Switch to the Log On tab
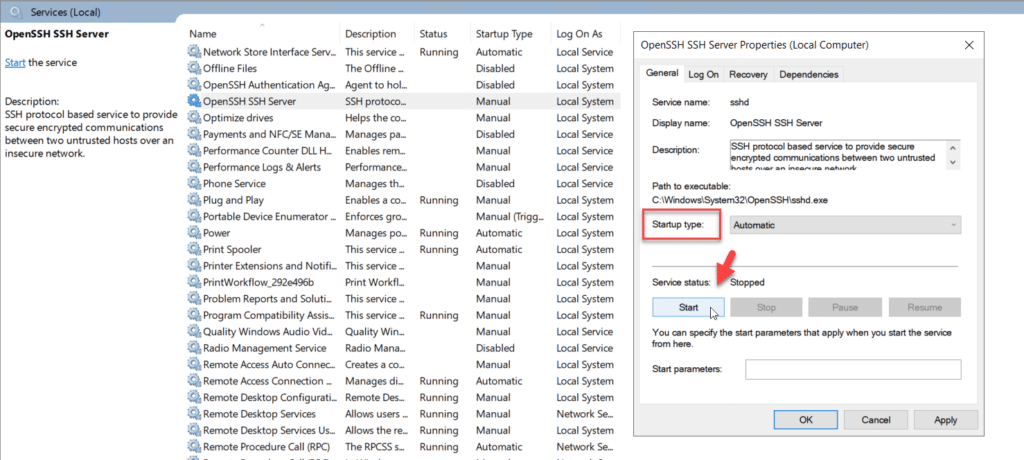1024x460 pixels. [703, 74]
